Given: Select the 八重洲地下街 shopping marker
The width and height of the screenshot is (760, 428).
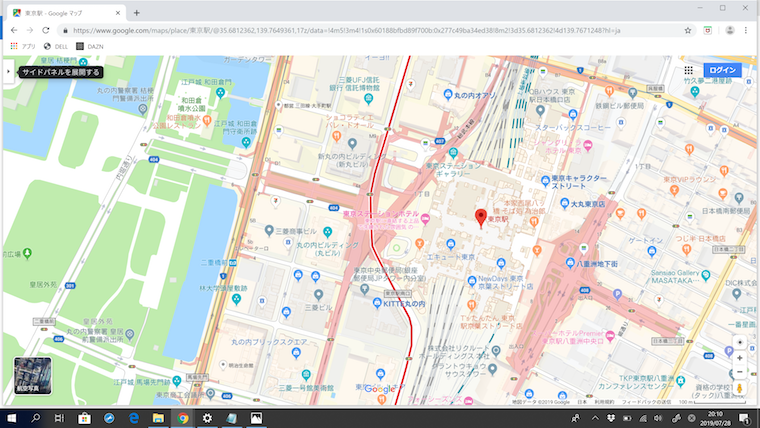Looking at the screenshot, I should tap(570, 263).
